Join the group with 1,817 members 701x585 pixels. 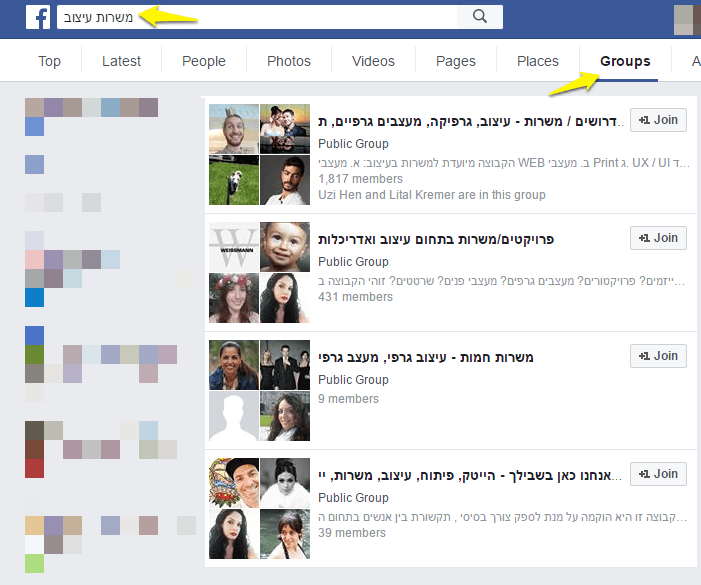click(x=658, y=120)
